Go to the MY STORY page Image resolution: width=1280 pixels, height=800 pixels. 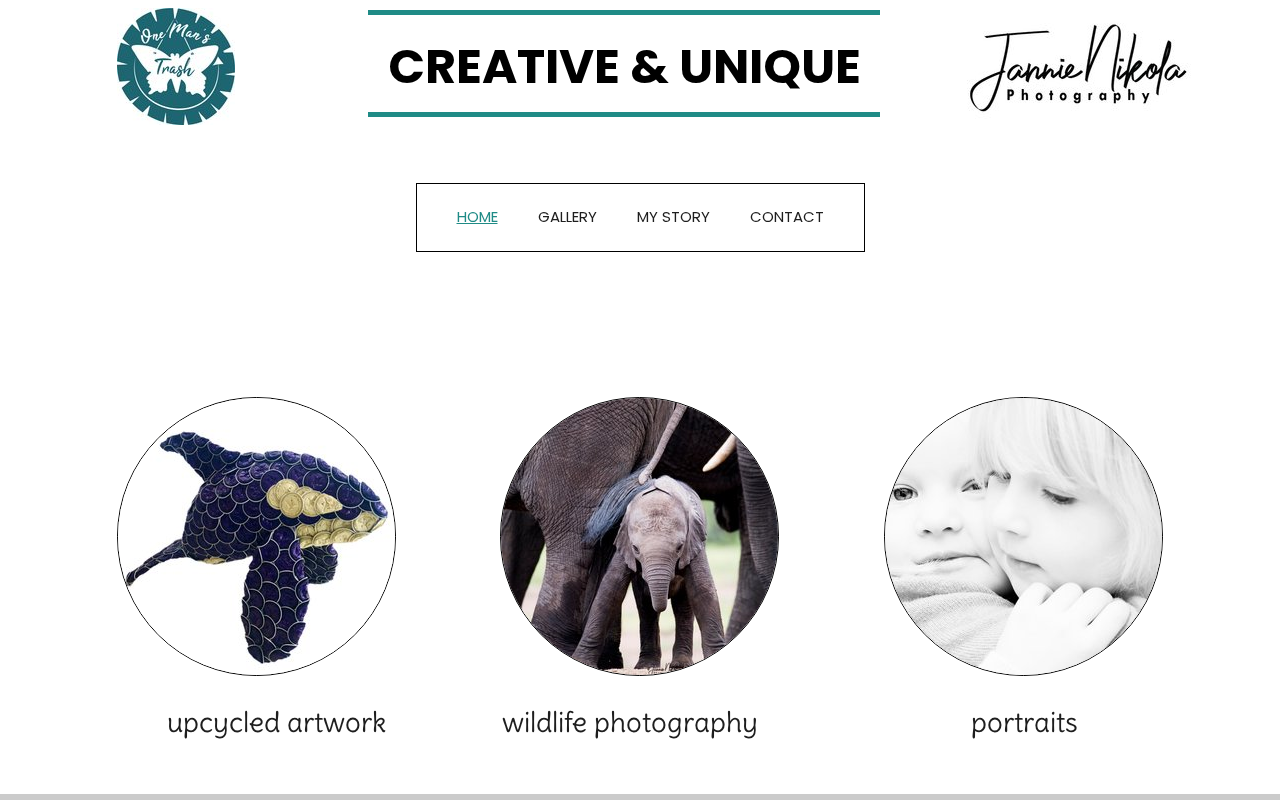click(673, 217)
